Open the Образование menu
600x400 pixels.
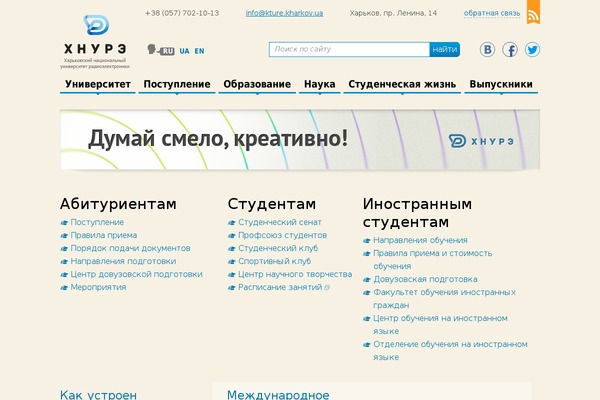tap(257, 85)
